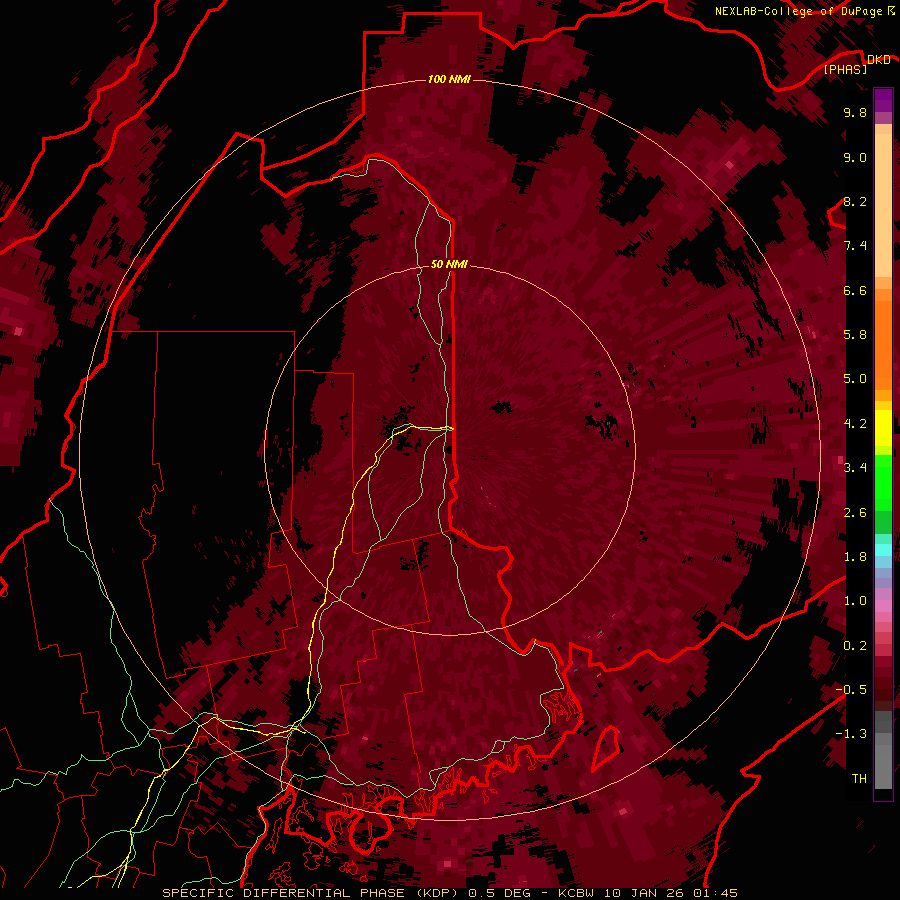
Task: Pick the pink band on the color bar
Action: (x=883, y=606)
